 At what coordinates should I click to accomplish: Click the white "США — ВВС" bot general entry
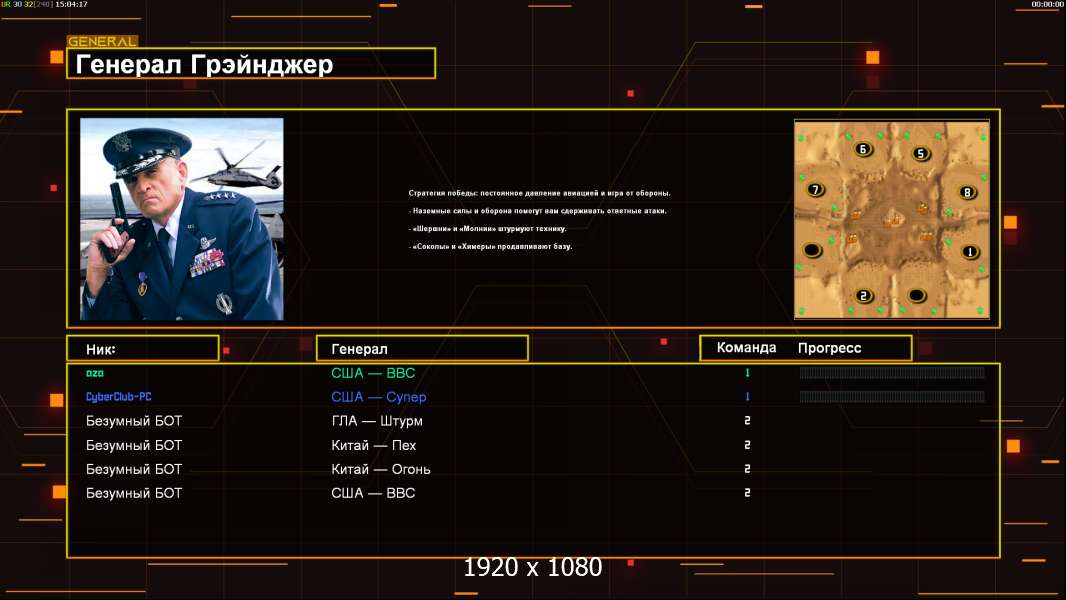click(373, 493)
